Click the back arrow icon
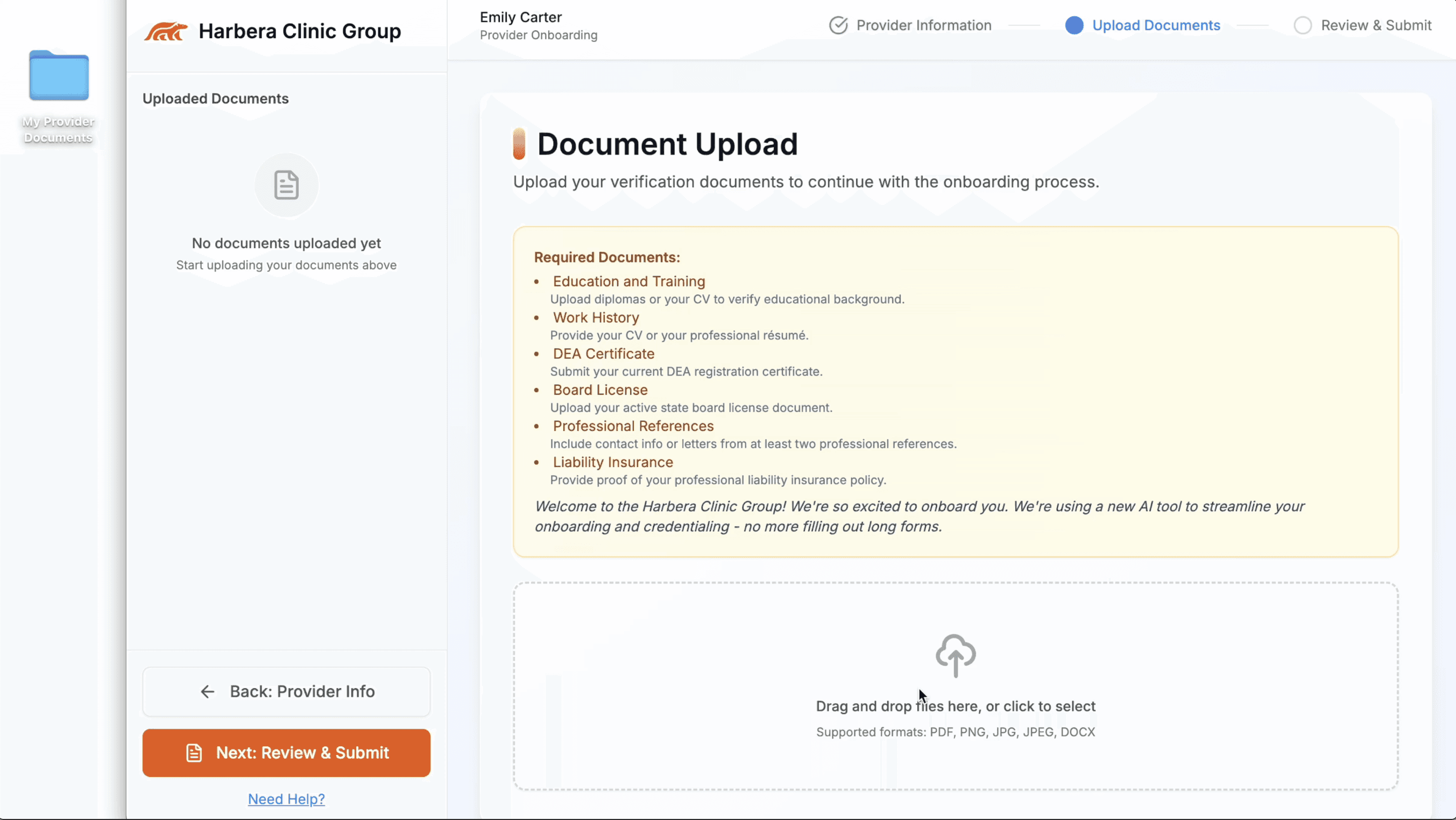The image size is (1456, 820). [x=208, y=692]
